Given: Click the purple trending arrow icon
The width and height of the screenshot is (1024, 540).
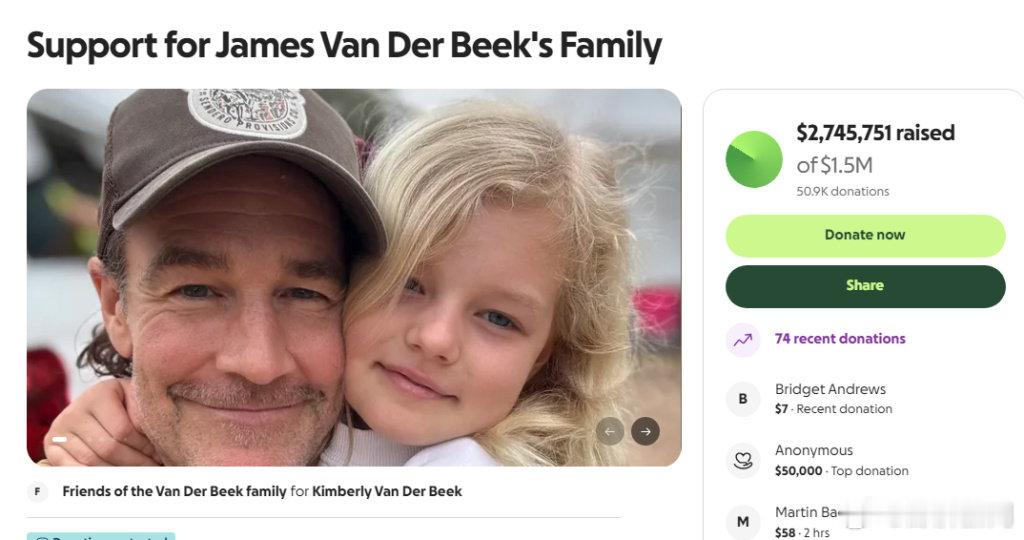Looking at the screenshot, I should (743, 340).
